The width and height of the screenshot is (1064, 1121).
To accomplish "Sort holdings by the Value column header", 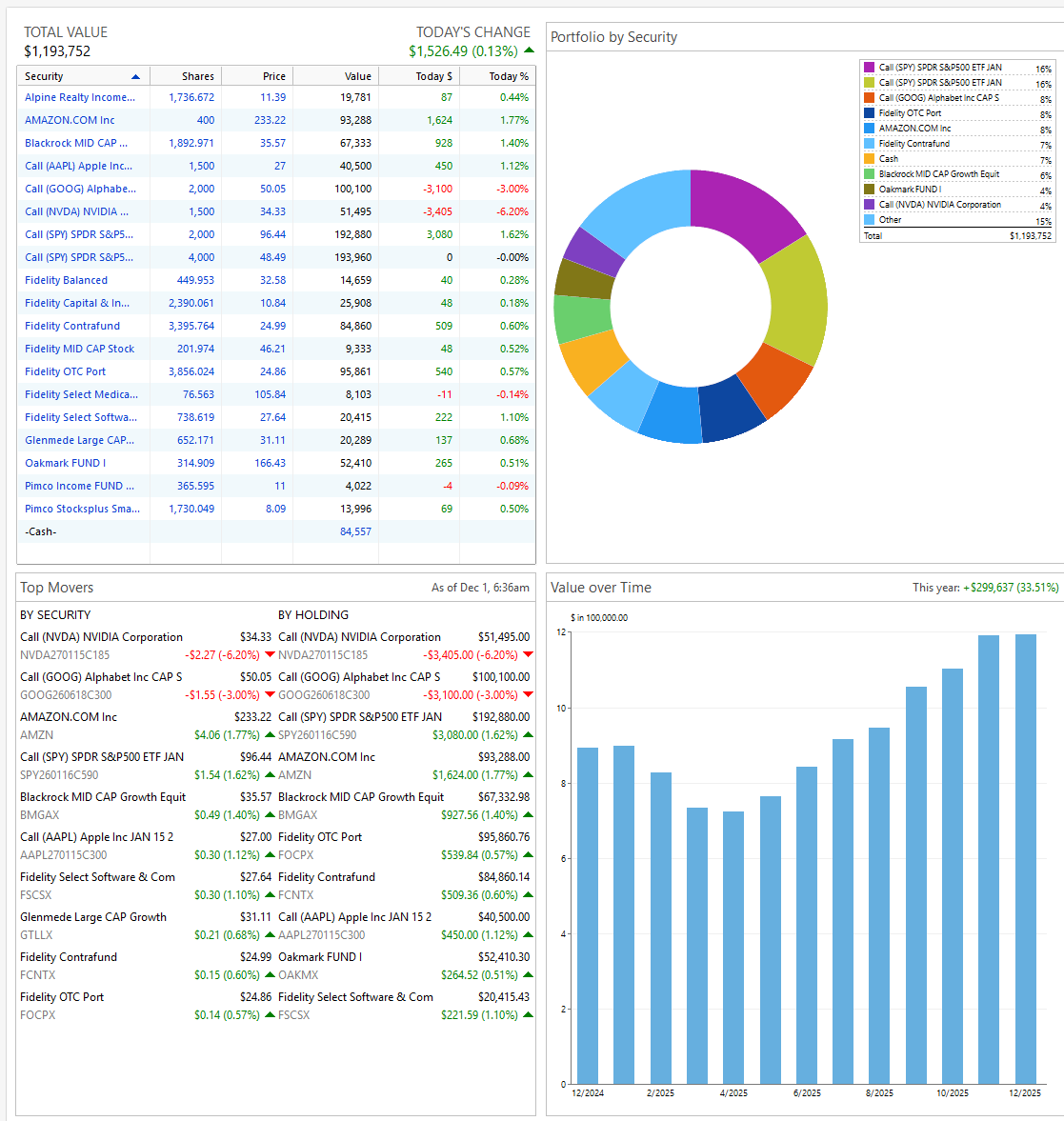I will (x=357, y=76).
